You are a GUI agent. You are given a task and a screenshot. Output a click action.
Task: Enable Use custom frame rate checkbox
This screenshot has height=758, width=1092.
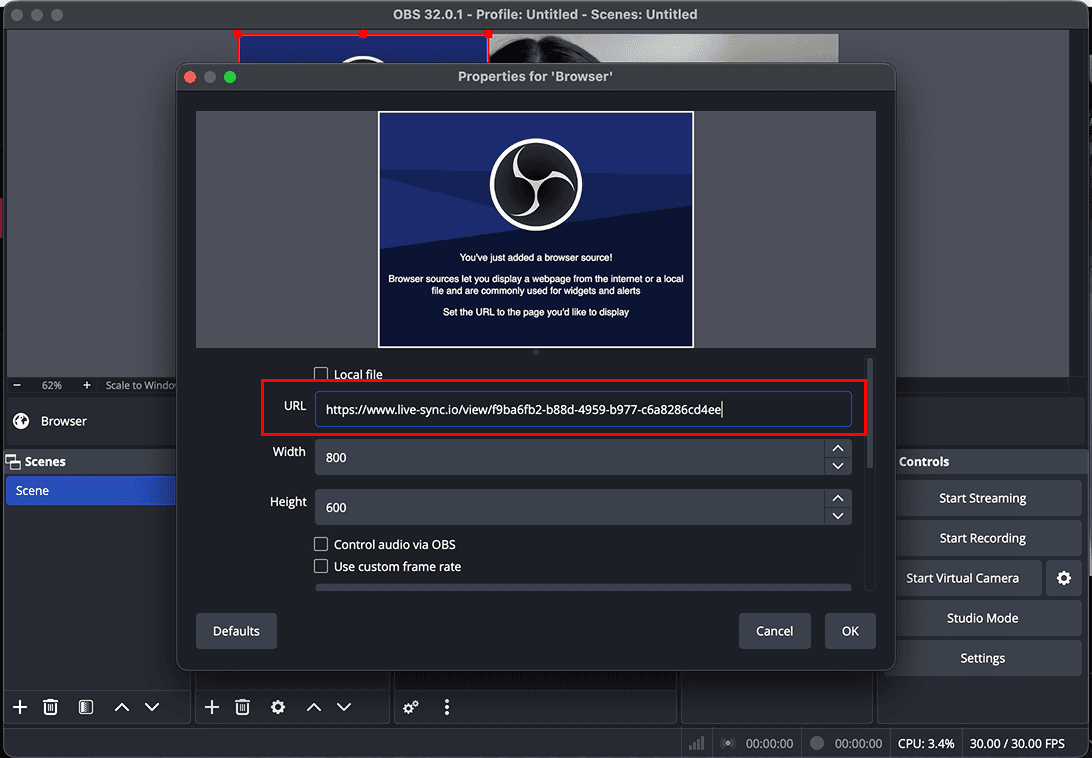coord(321,566)
